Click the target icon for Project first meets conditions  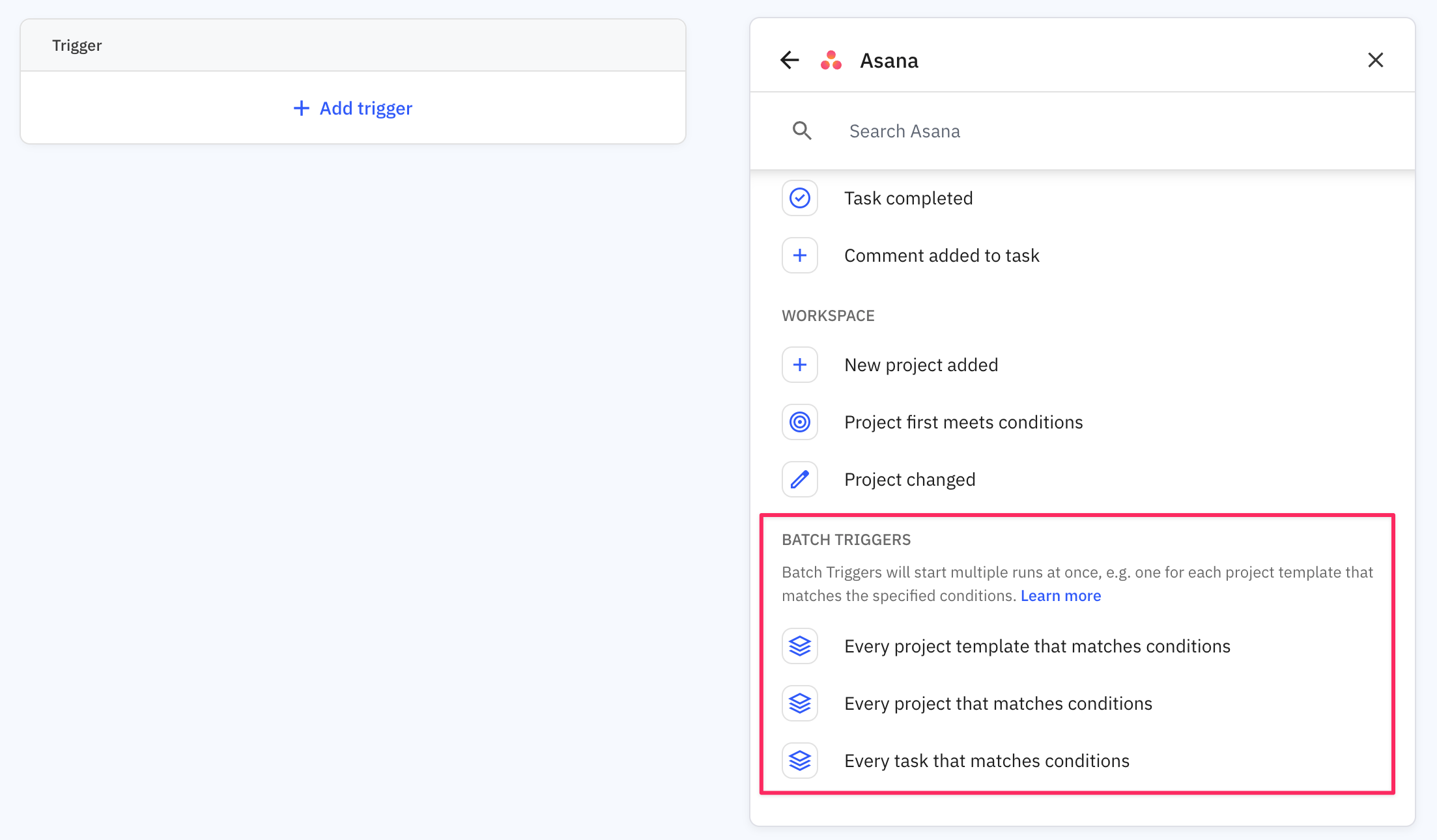(x=799, y=421)
